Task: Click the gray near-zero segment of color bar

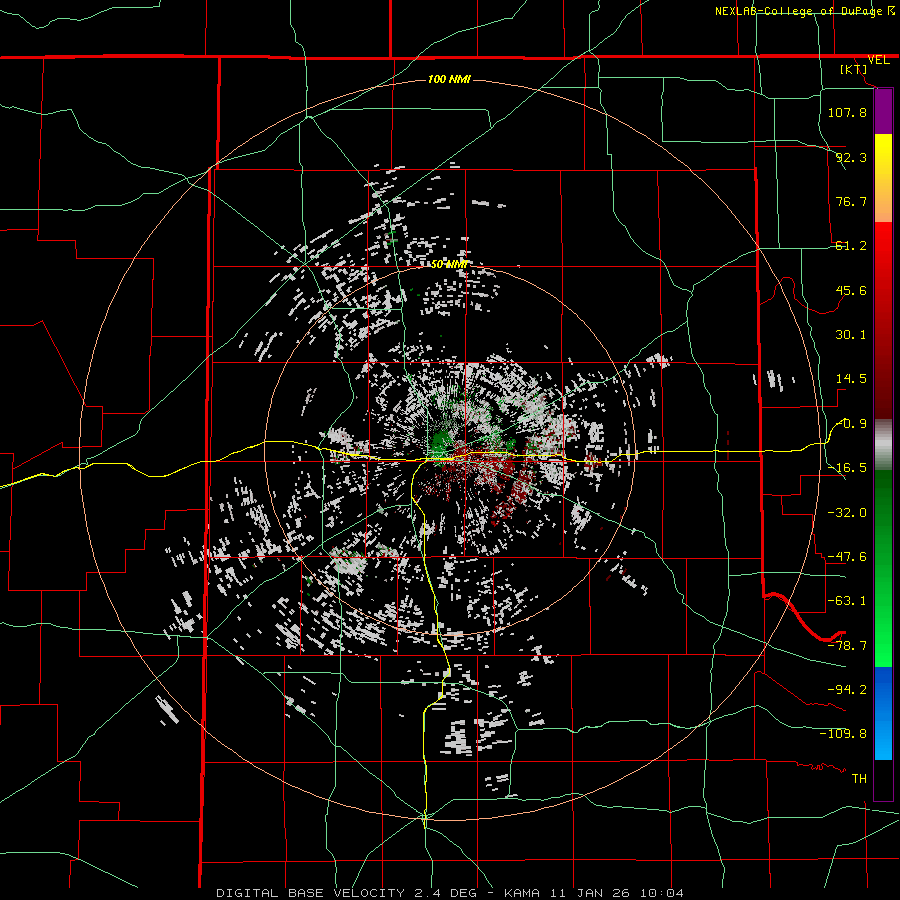Action: click(x=883, y=445)
